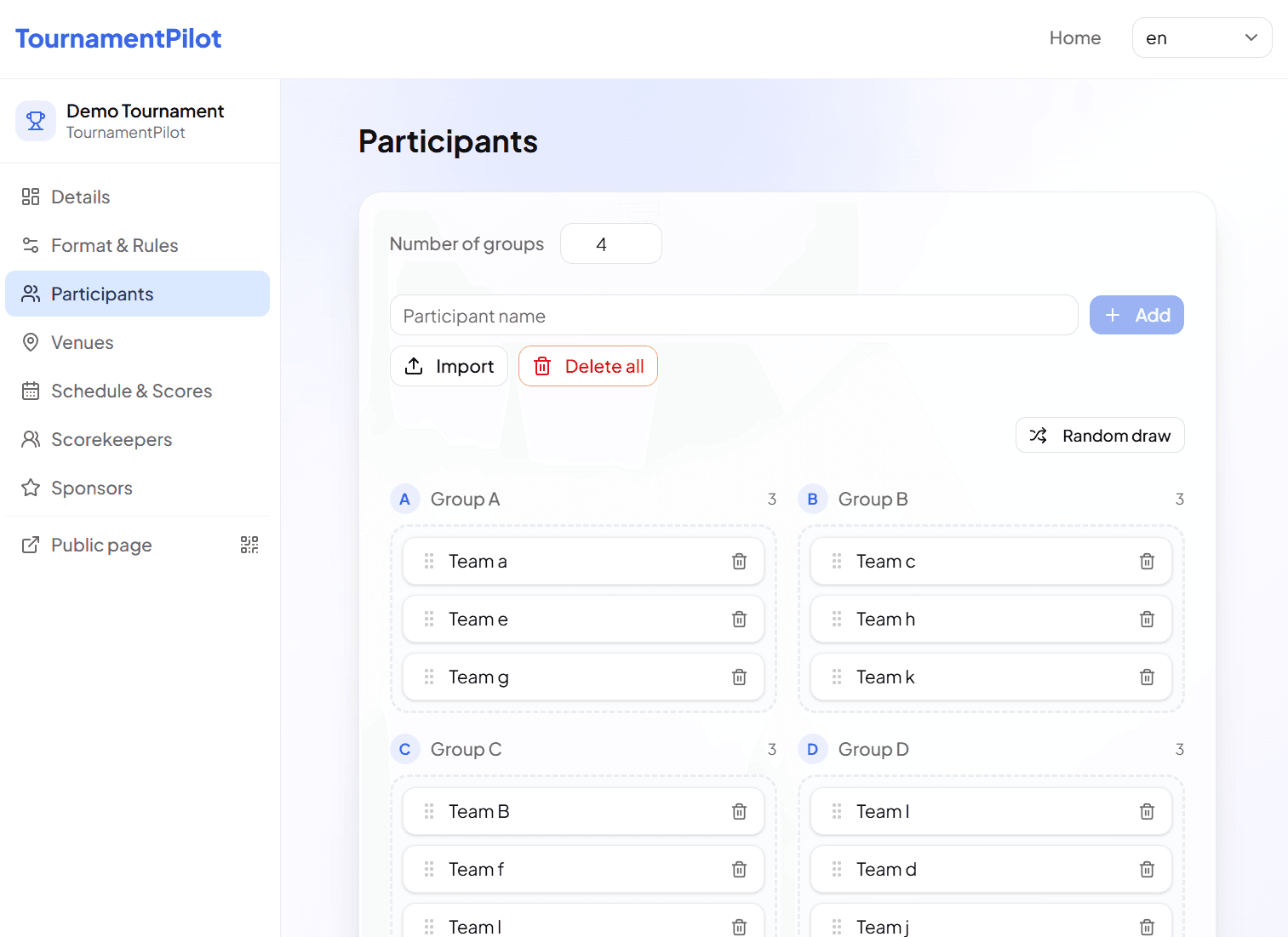This screenshot has height=937, width=1288.
Task: Delete Team e using its trash icon
Action: [739, 620]
